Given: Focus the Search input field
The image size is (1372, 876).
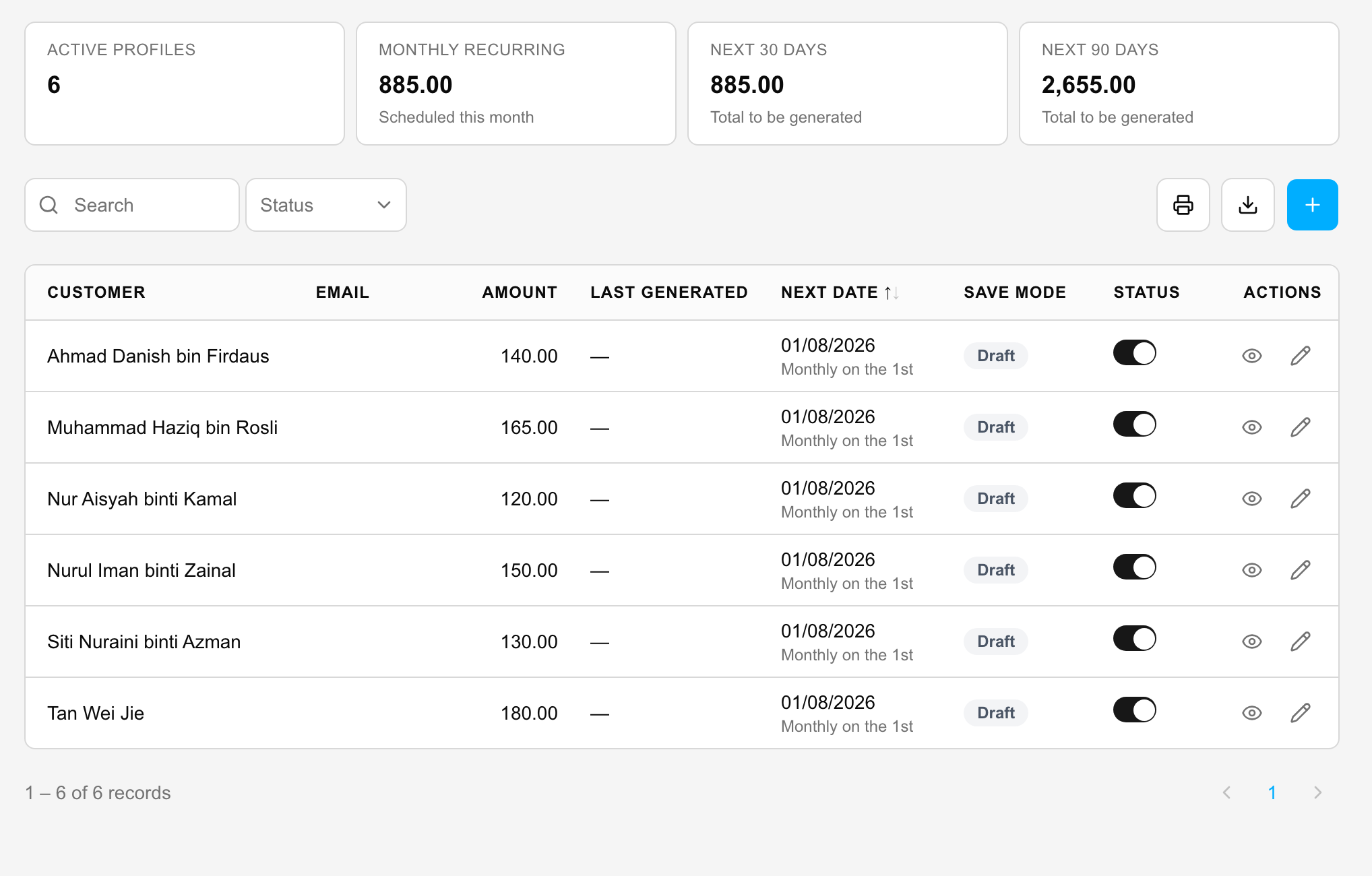Looking at the screenshot, I should click(x=132, y=205).
